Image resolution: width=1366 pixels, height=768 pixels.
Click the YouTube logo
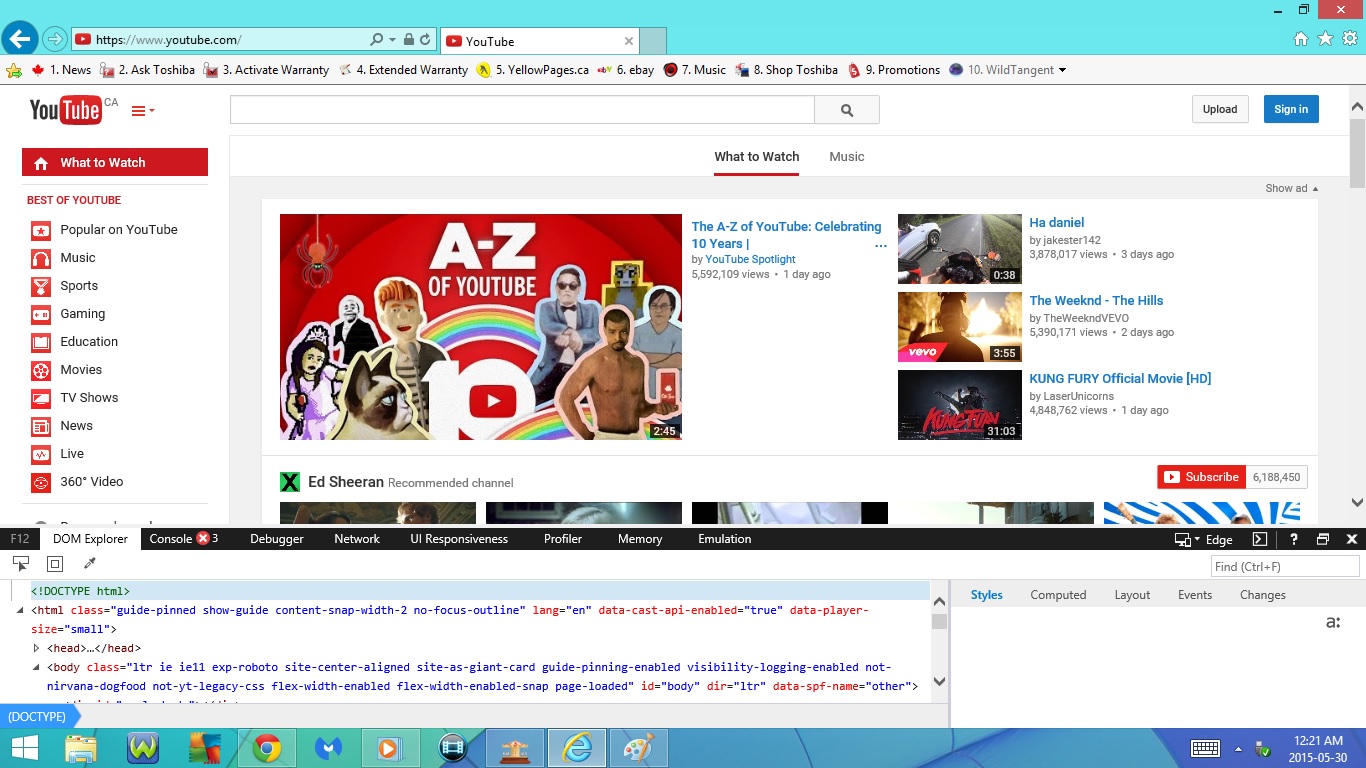[66, 109]
